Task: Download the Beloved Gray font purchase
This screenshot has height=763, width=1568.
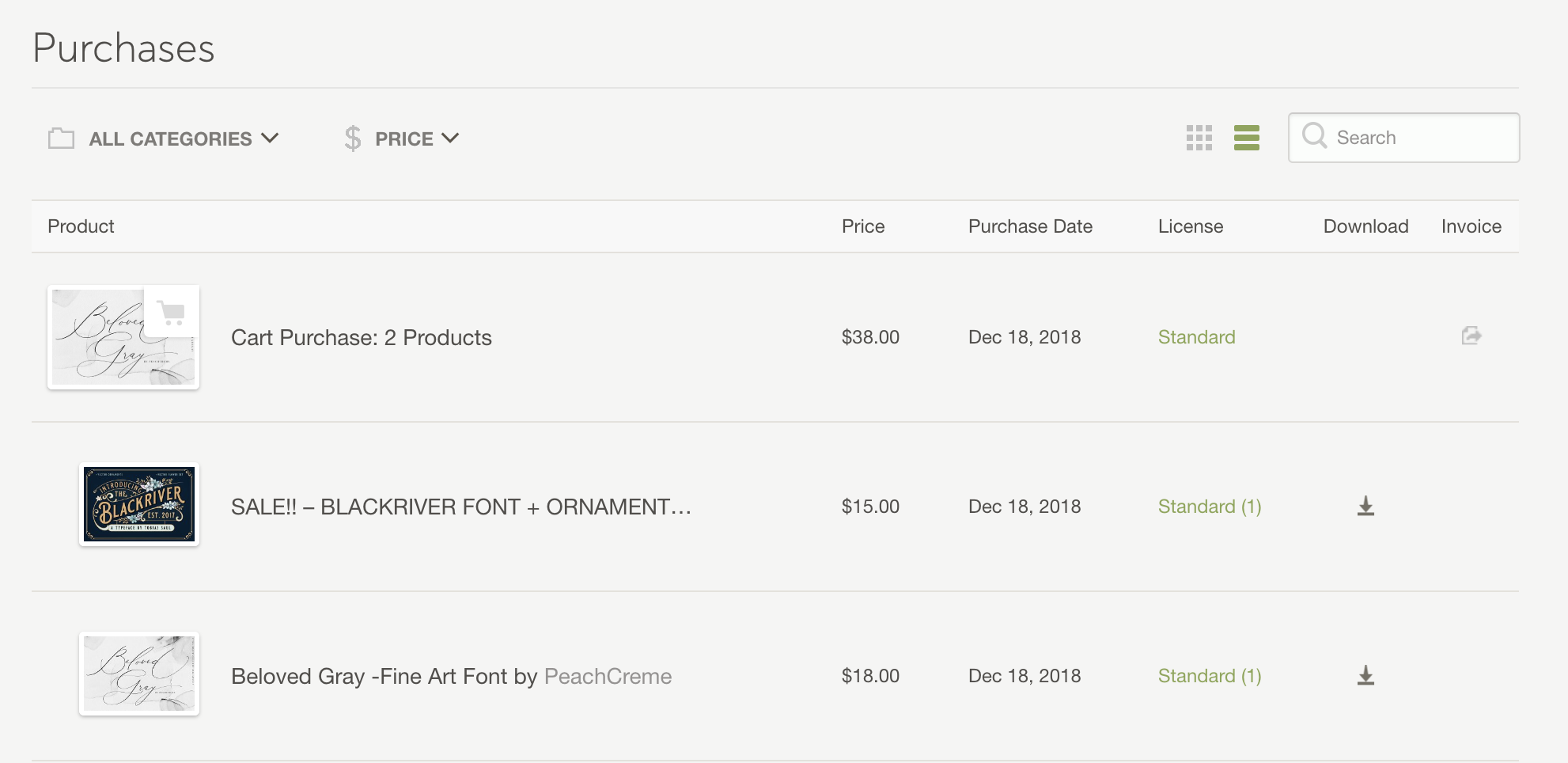Action: tap(1366, 675)
